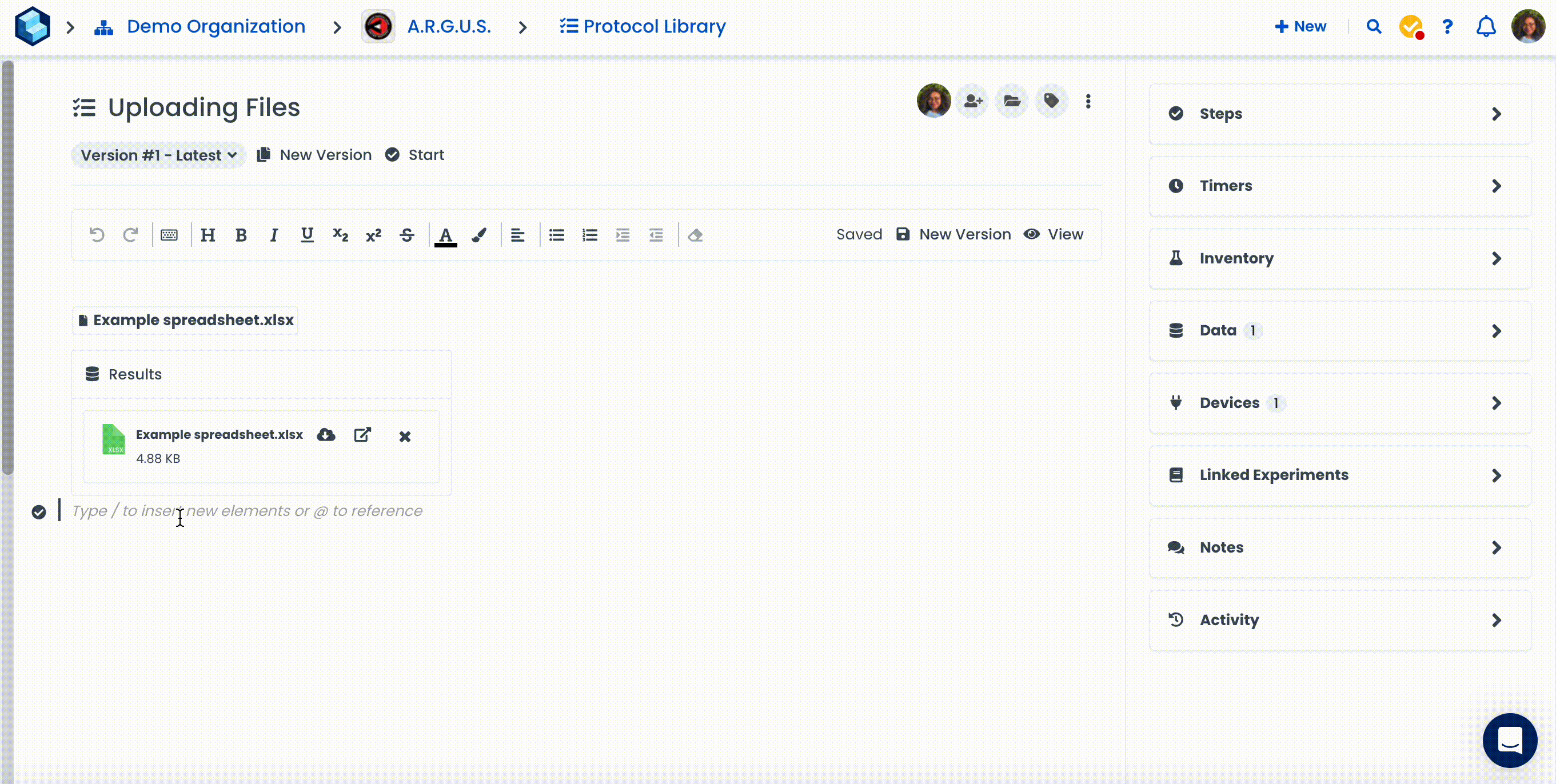Expand the Linked Experiments panel
Screen dimensions: 1556x784
[x=1339, y=475]
